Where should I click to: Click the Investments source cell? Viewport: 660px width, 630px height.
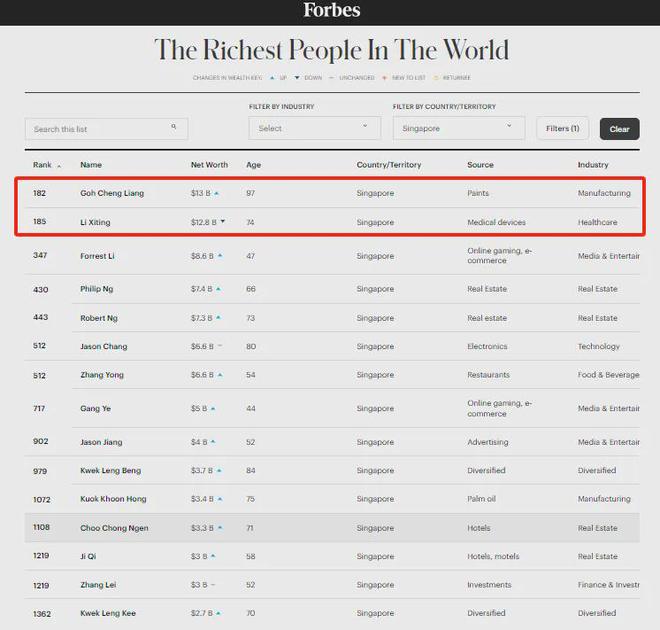click(x=489, y=585)
